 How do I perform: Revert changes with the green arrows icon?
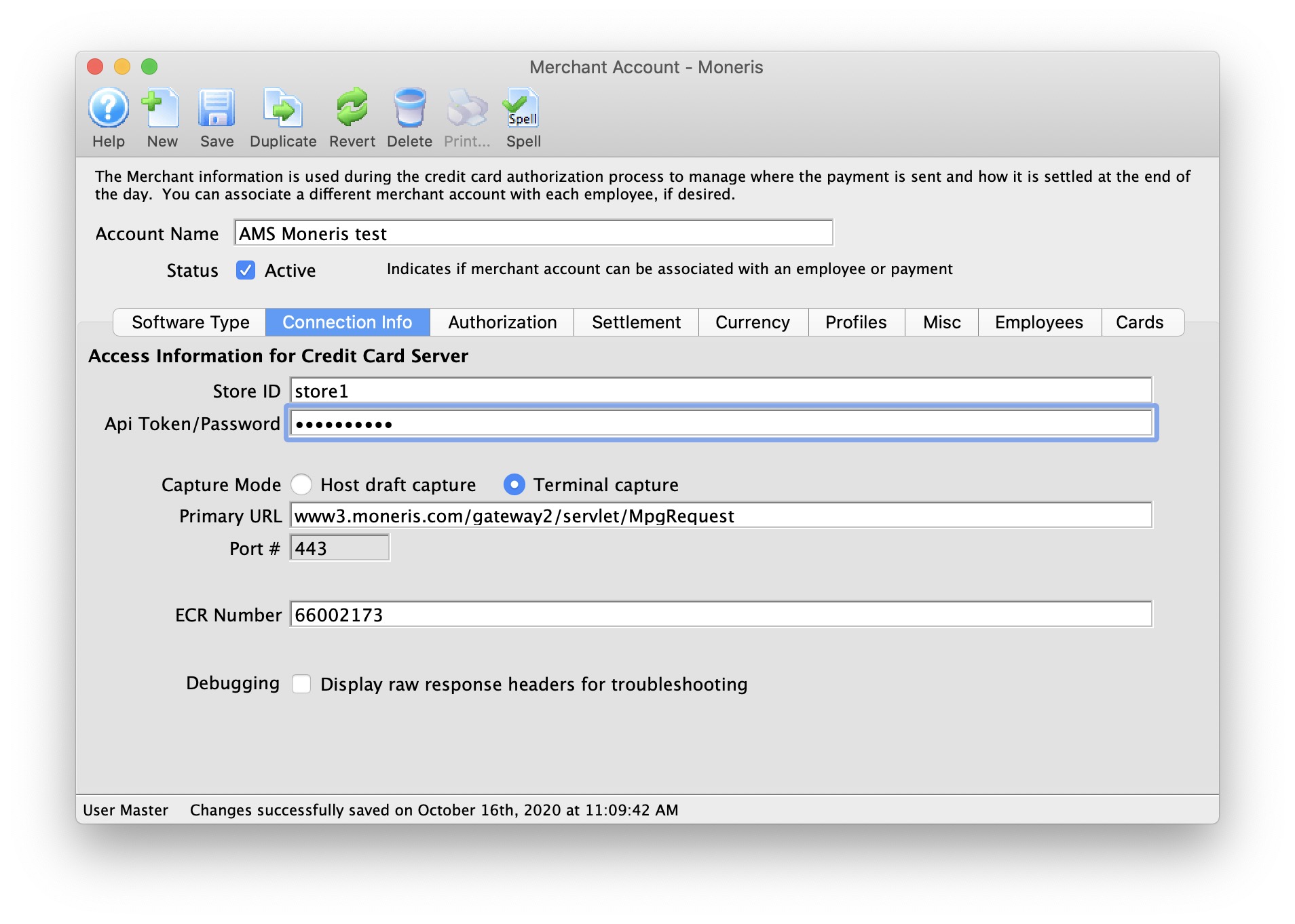coord(352,109)
